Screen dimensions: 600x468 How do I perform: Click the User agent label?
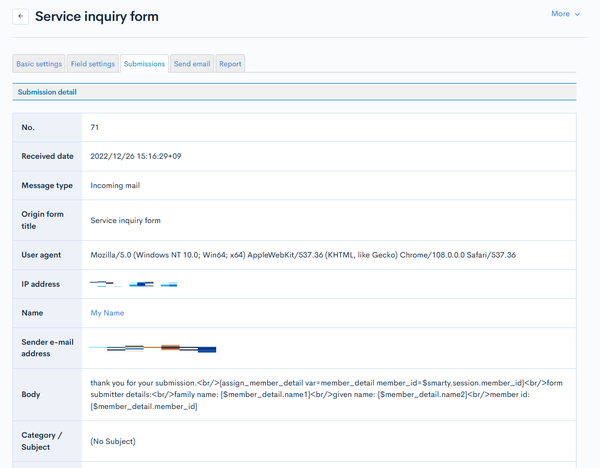41,255
